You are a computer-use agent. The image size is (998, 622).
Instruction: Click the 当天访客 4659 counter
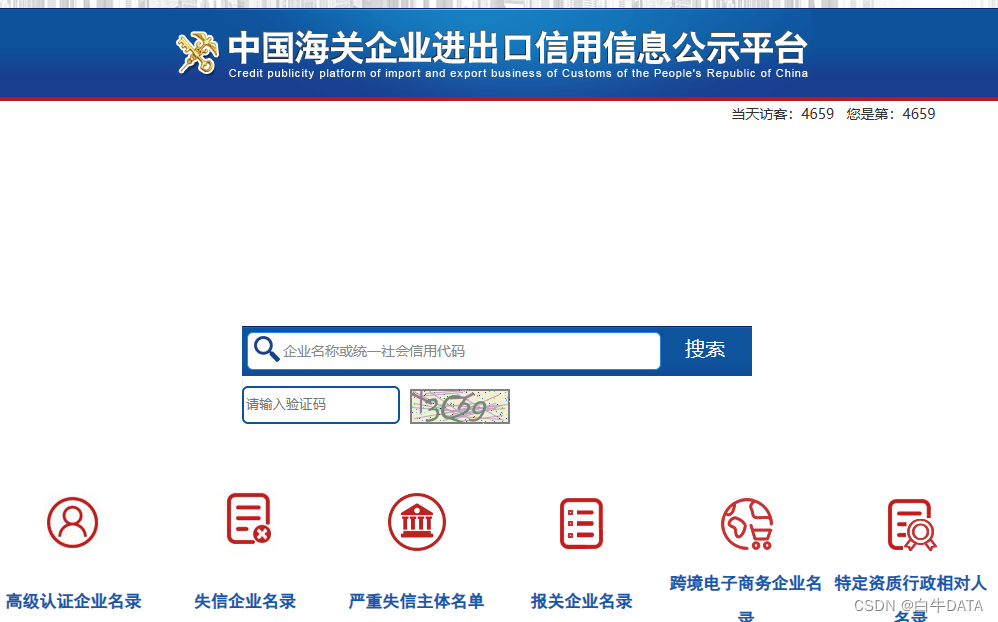coord(782,114)
